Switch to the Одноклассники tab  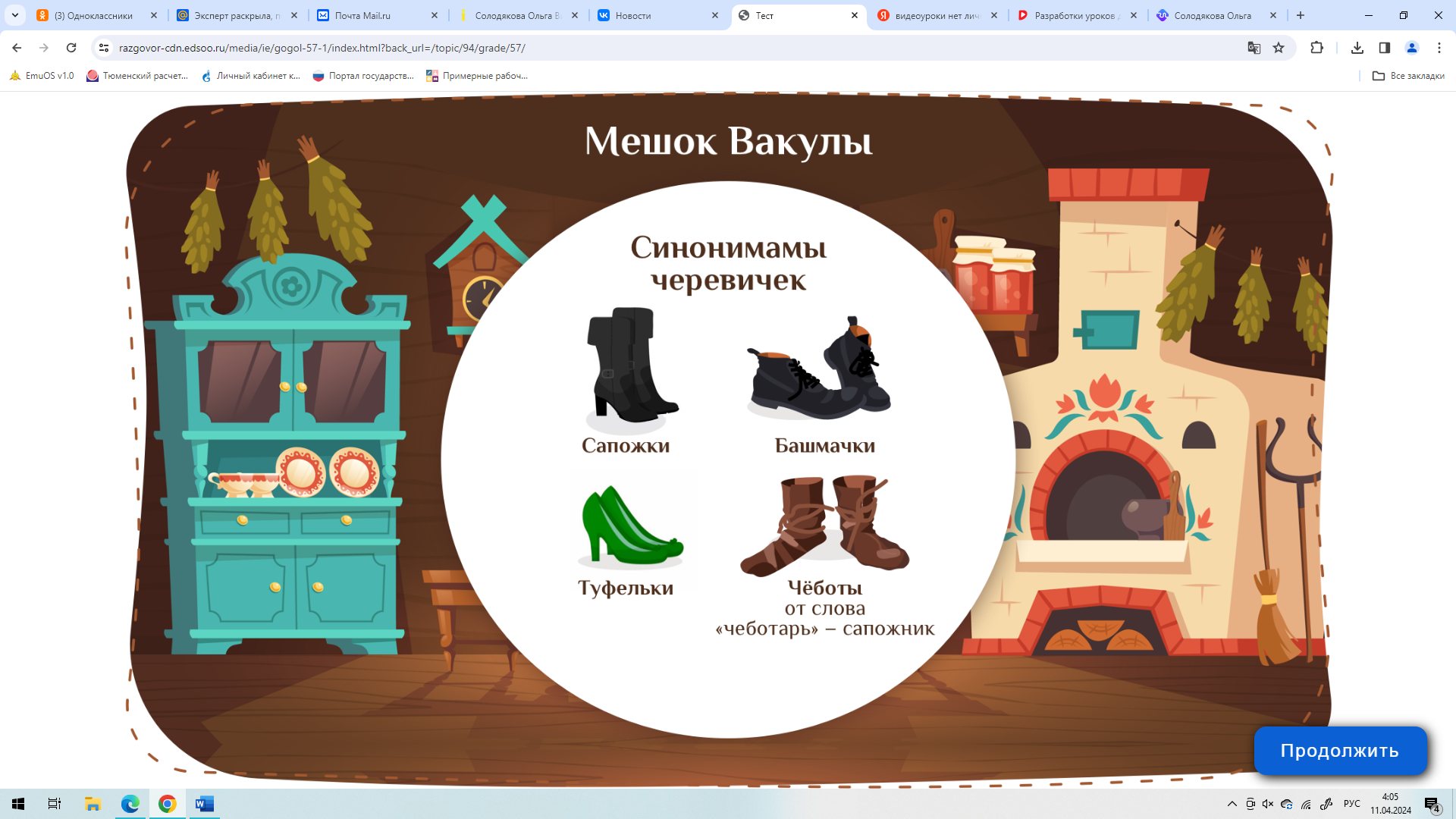97,15
